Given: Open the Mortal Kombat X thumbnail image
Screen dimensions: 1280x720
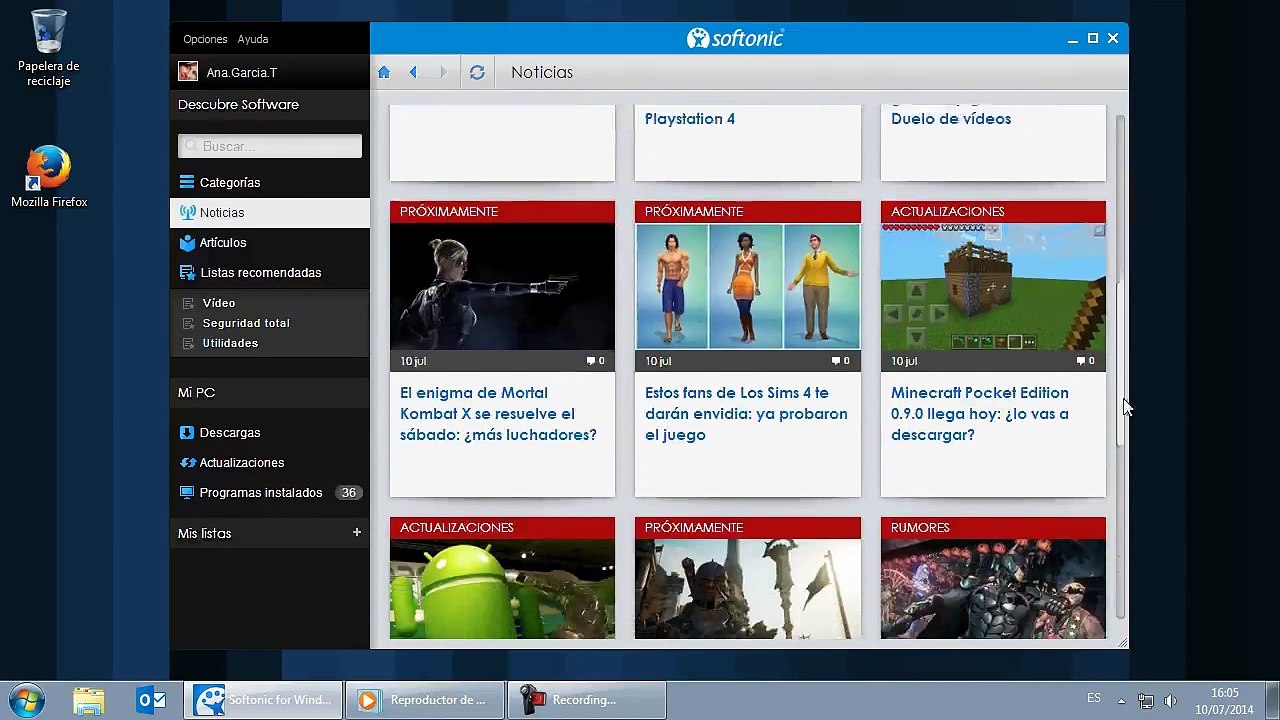Looking at the screenshot, I should click(502, 286).
